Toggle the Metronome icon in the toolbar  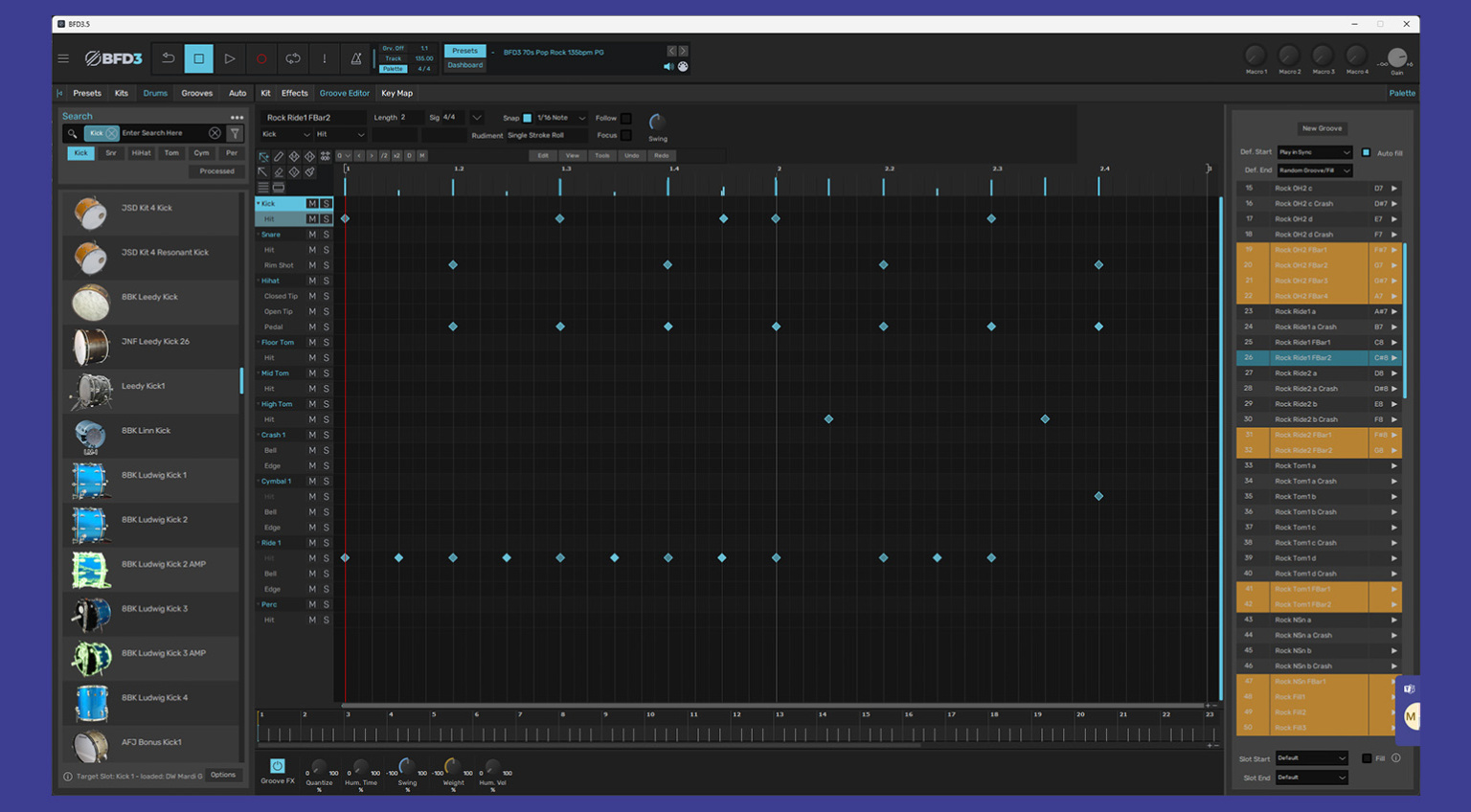pyautogui.click(x=355, y=58)
